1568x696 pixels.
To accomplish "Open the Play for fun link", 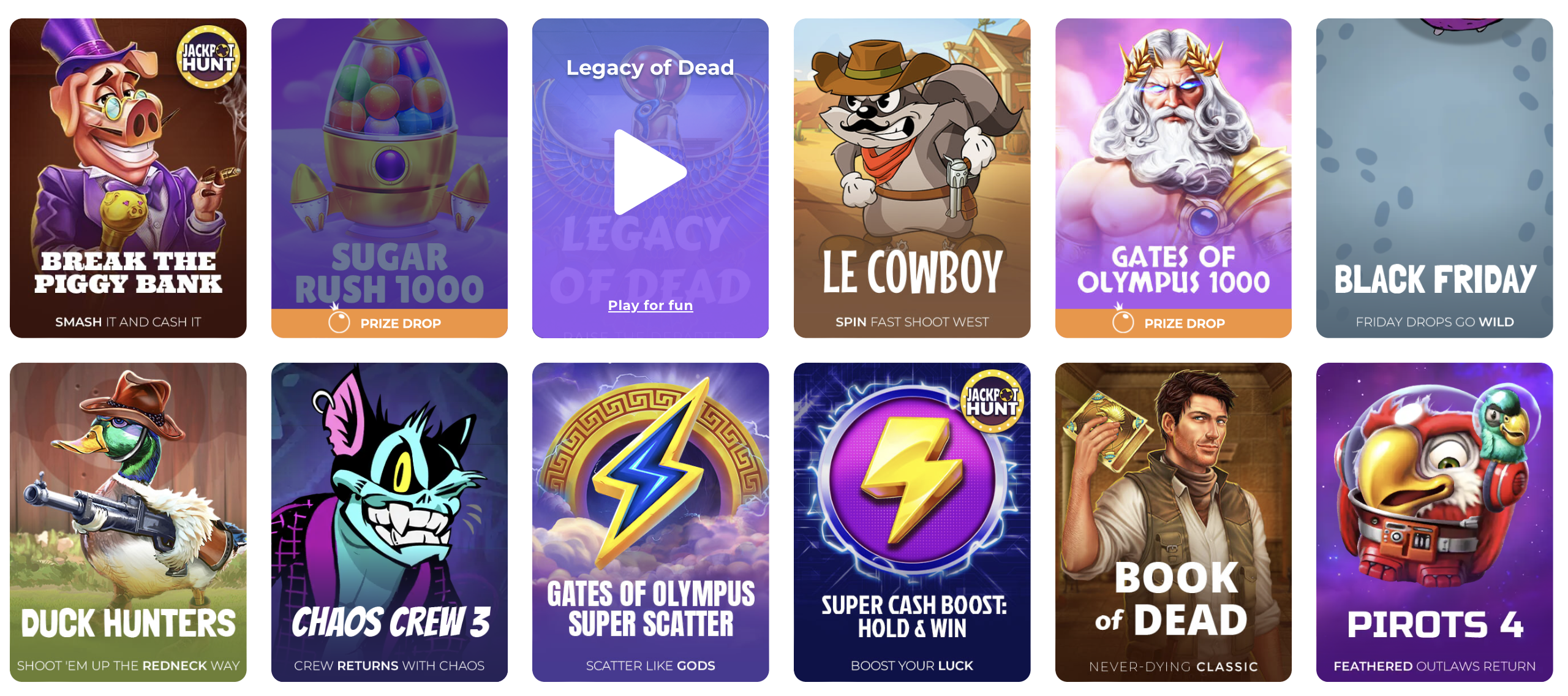I will 650,305.
